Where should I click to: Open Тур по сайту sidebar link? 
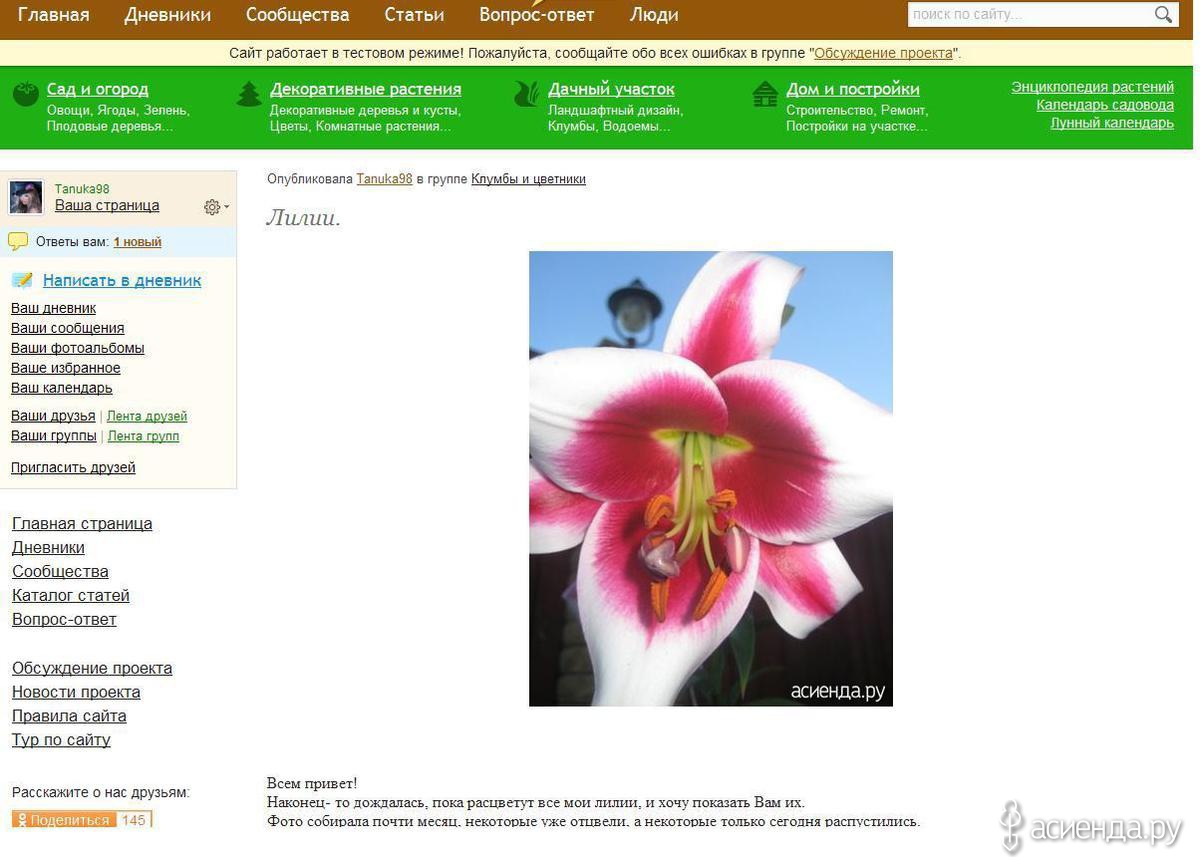pyautogui.click(x=61, y=740)
